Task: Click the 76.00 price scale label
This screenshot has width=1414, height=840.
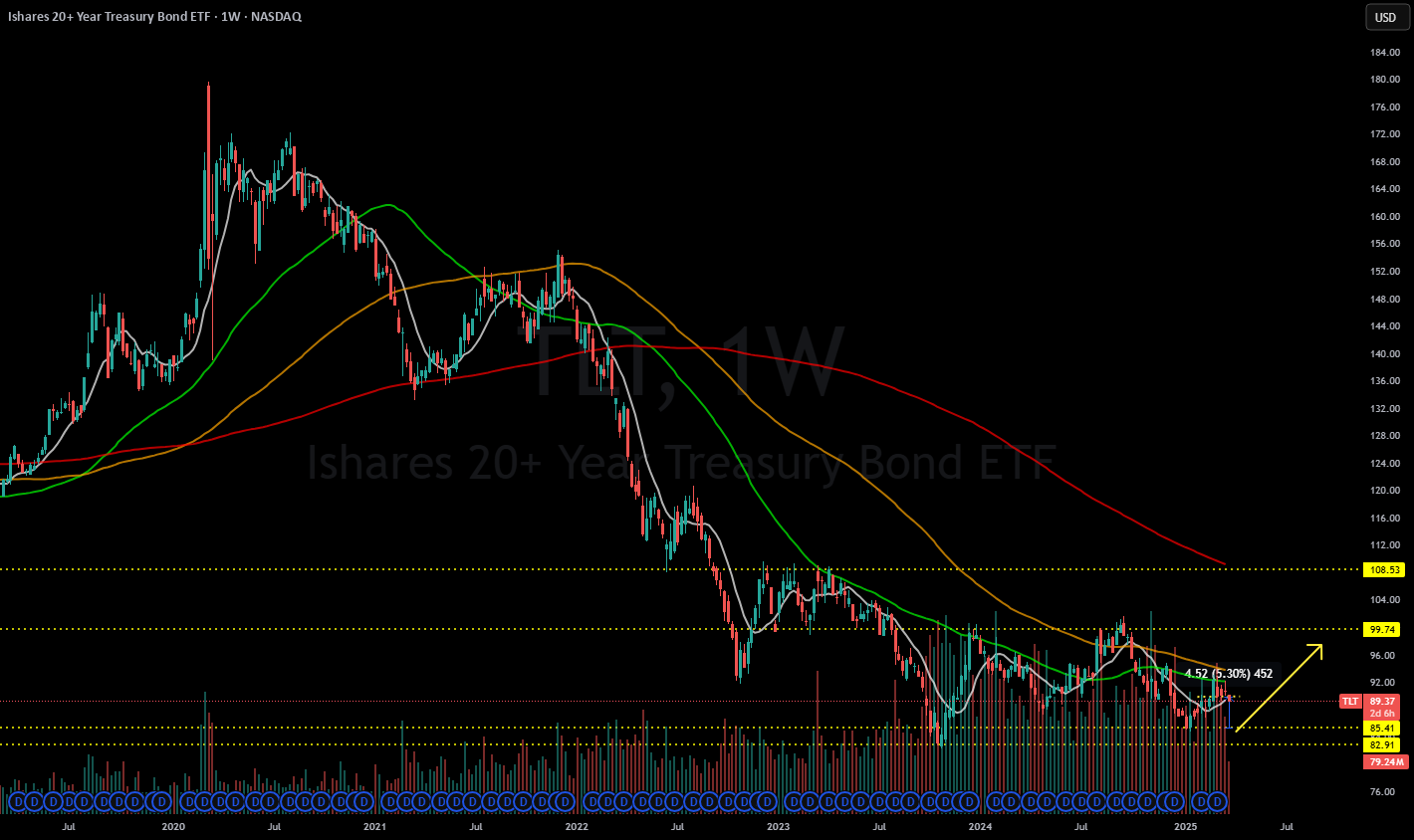Action: pyautogui.click(x=1385, y=792)
